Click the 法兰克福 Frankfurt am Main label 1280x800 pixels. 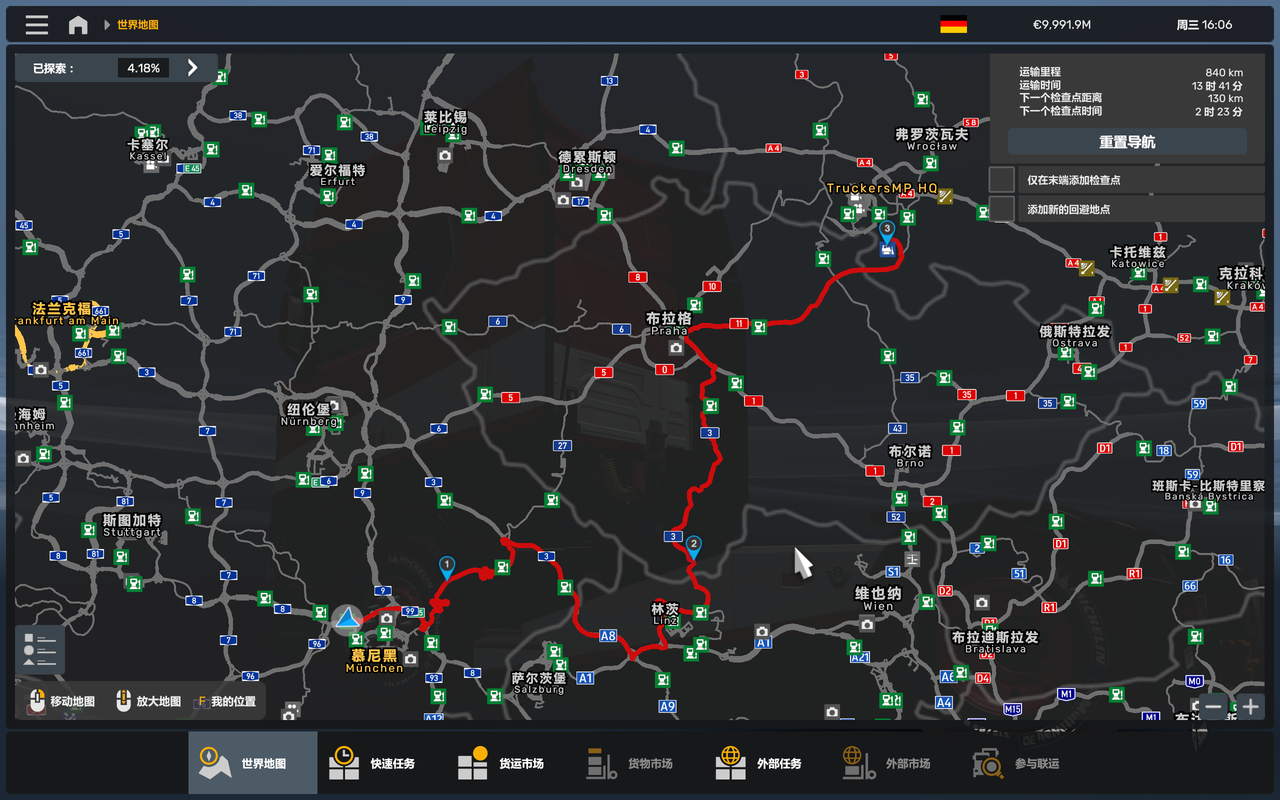point(66,314)
